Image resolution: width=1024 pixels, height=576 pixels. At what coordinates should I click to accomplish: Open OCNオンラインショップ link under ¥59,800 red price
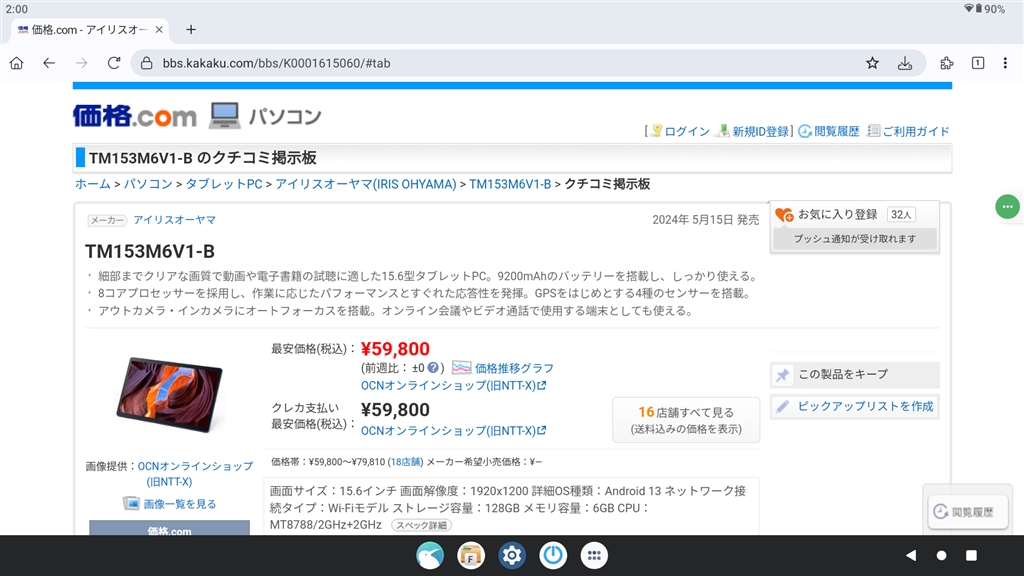pos(453,386)
